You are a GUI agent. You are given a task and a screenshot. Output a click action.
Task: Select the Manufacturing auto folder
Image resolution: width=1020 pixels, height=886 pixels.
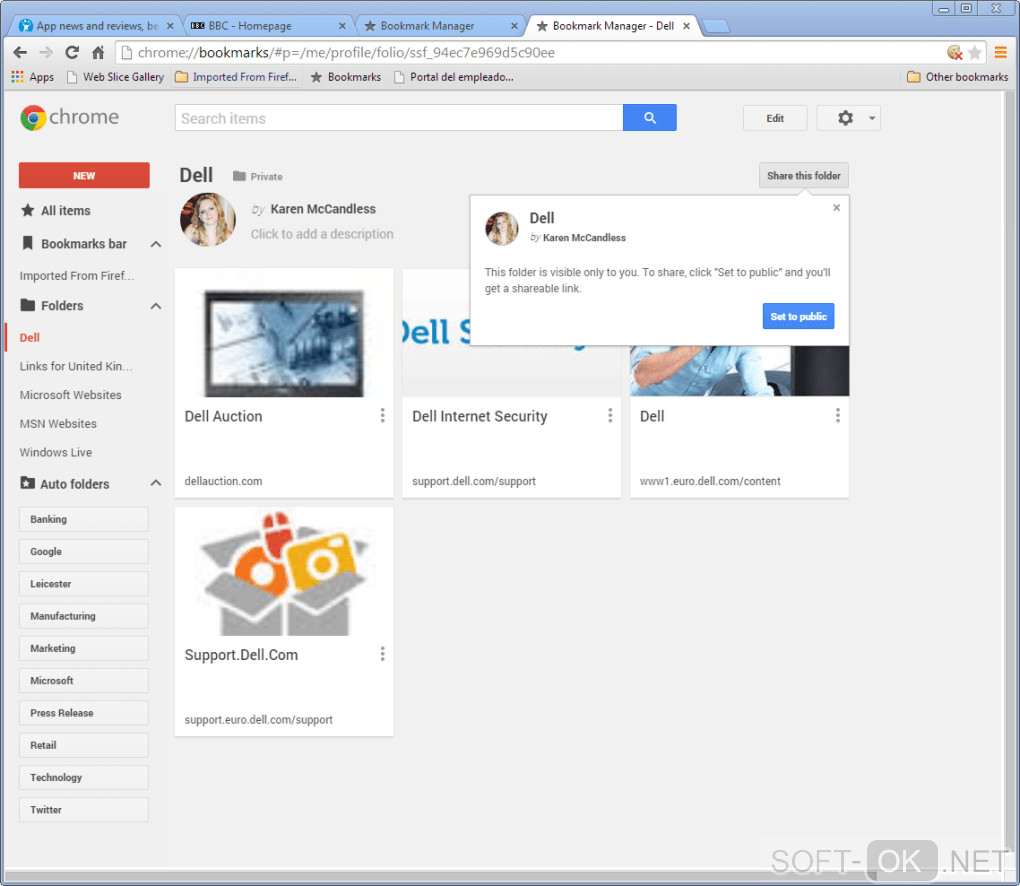pos(84,616)
